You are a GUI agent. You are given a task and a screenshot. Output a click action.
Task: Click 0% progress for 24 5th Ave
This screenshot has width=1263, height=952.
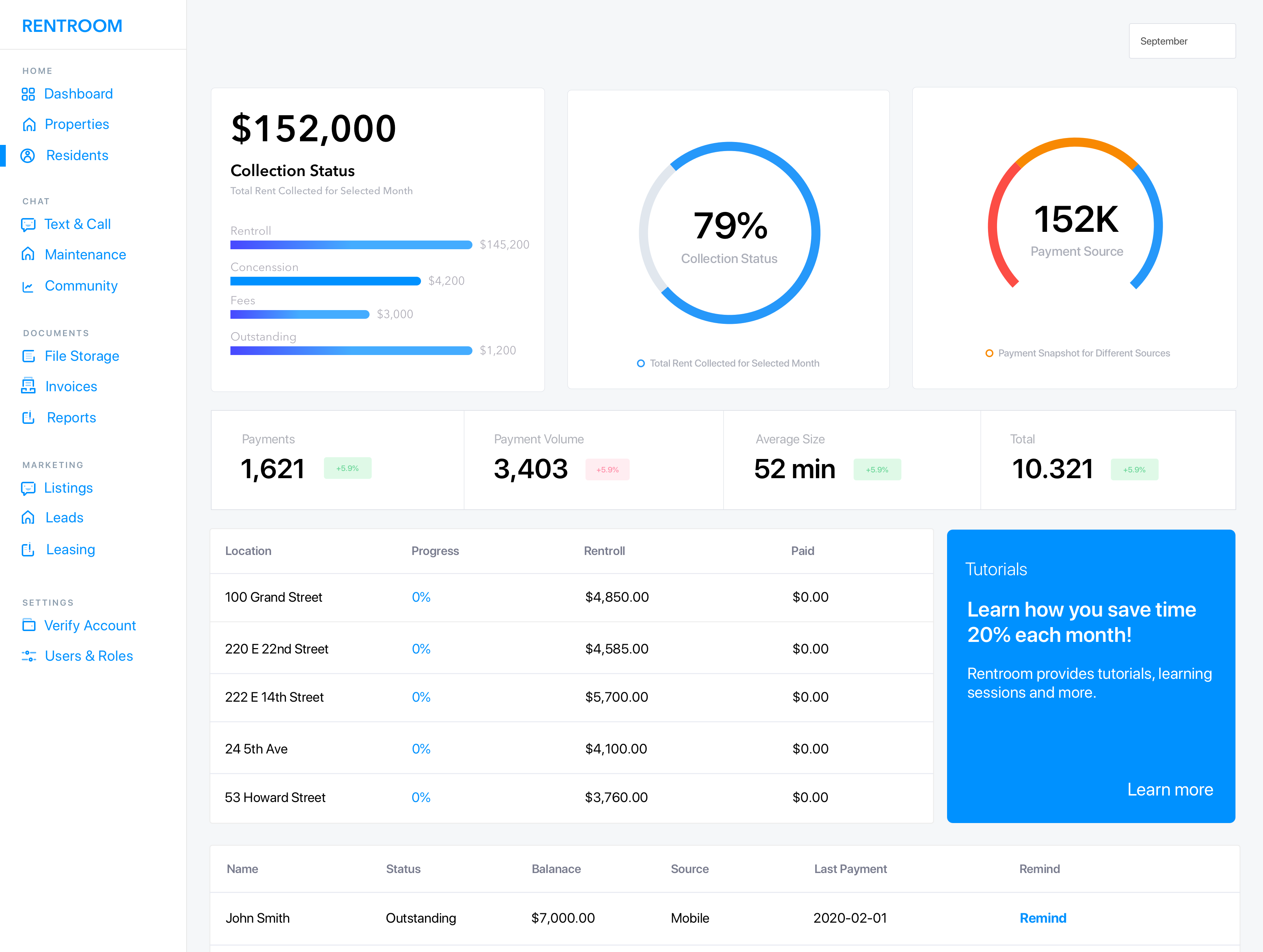(x=421, y=749)
